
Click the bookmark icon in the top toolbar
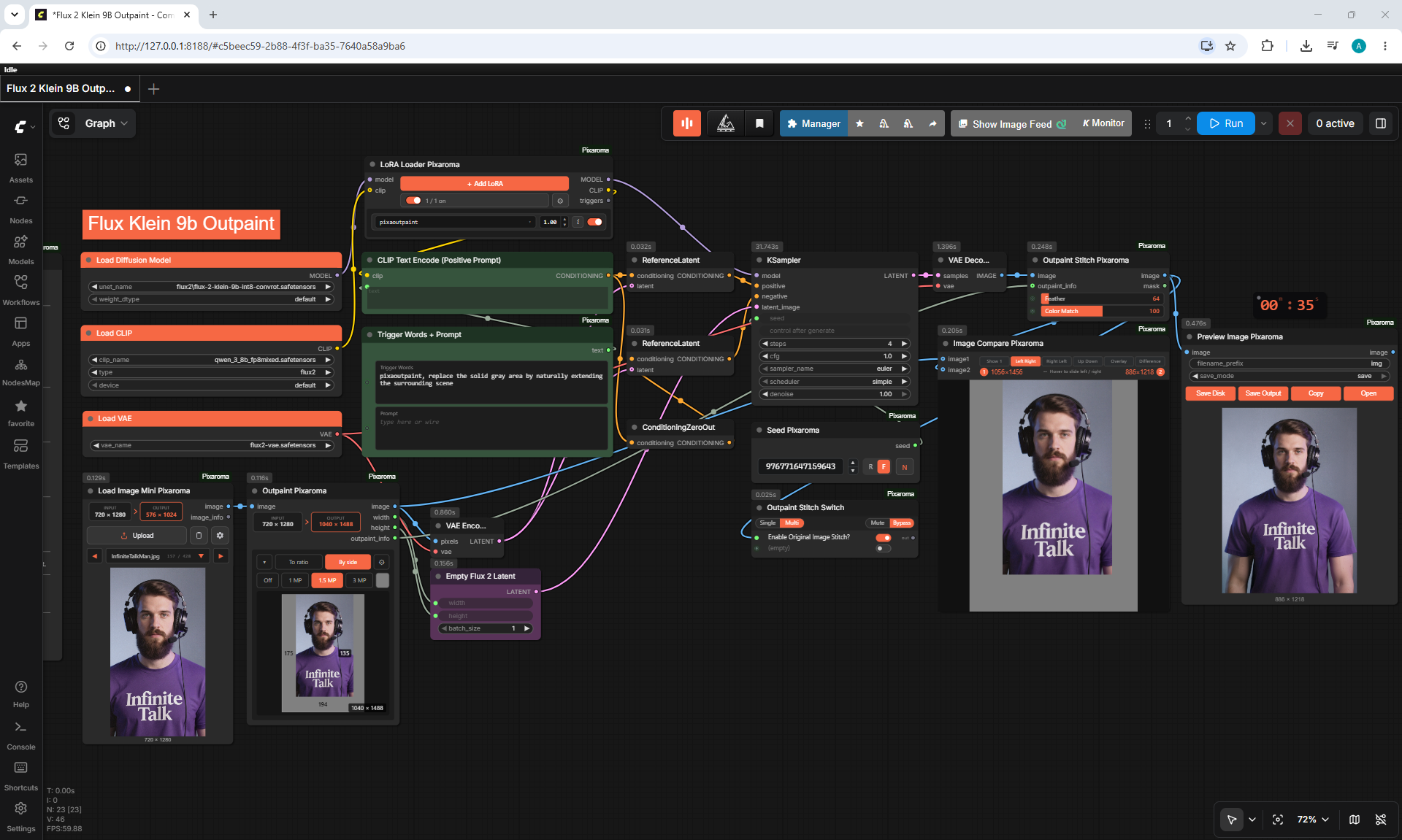click(759, 123)
